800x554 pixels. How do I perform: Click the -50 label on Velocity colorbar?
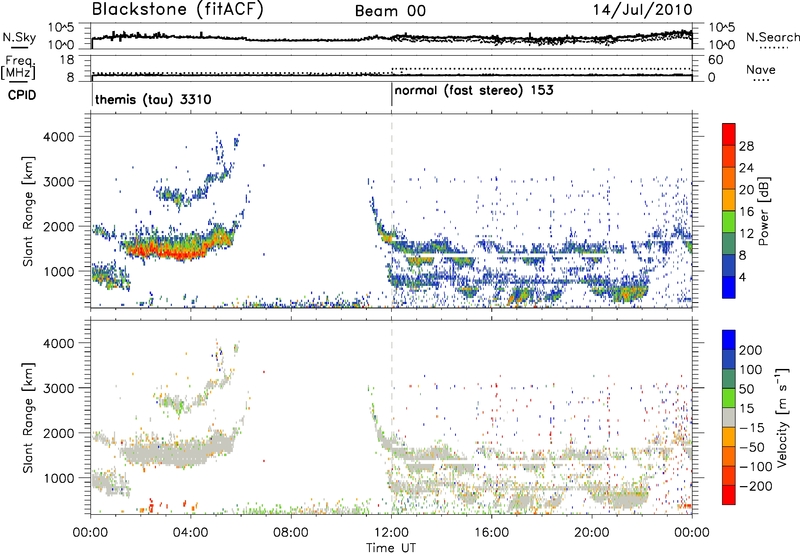[753, 447]
